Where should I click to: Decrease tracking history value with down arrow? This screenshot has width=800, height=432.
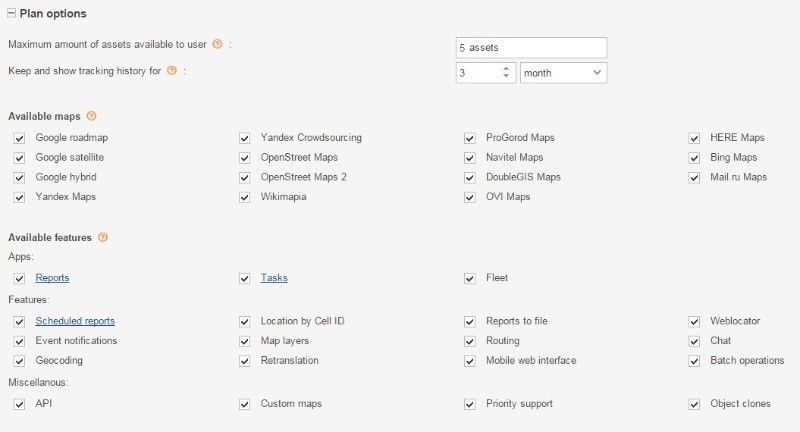tap(506, 77)
